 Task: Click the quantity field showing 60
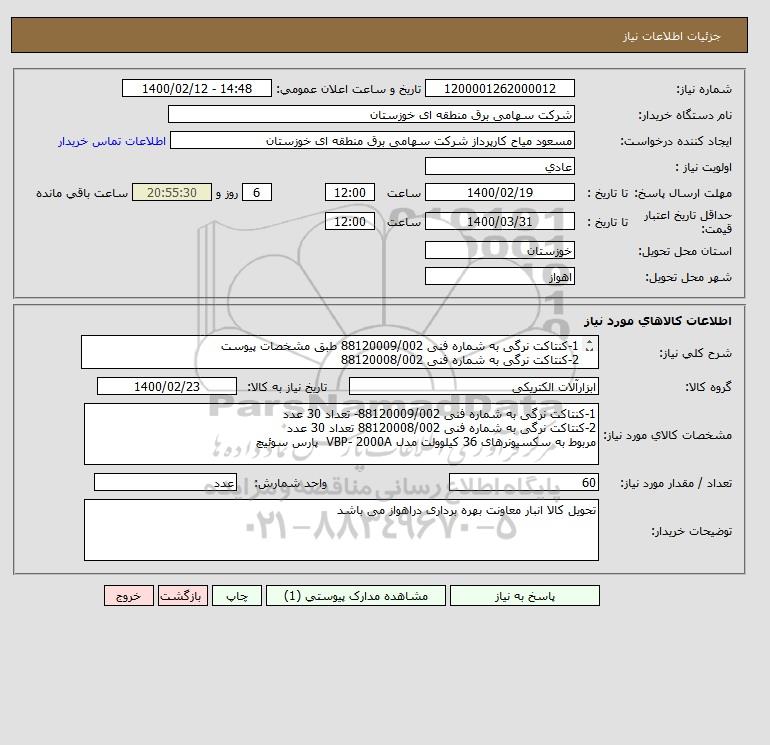523,482
